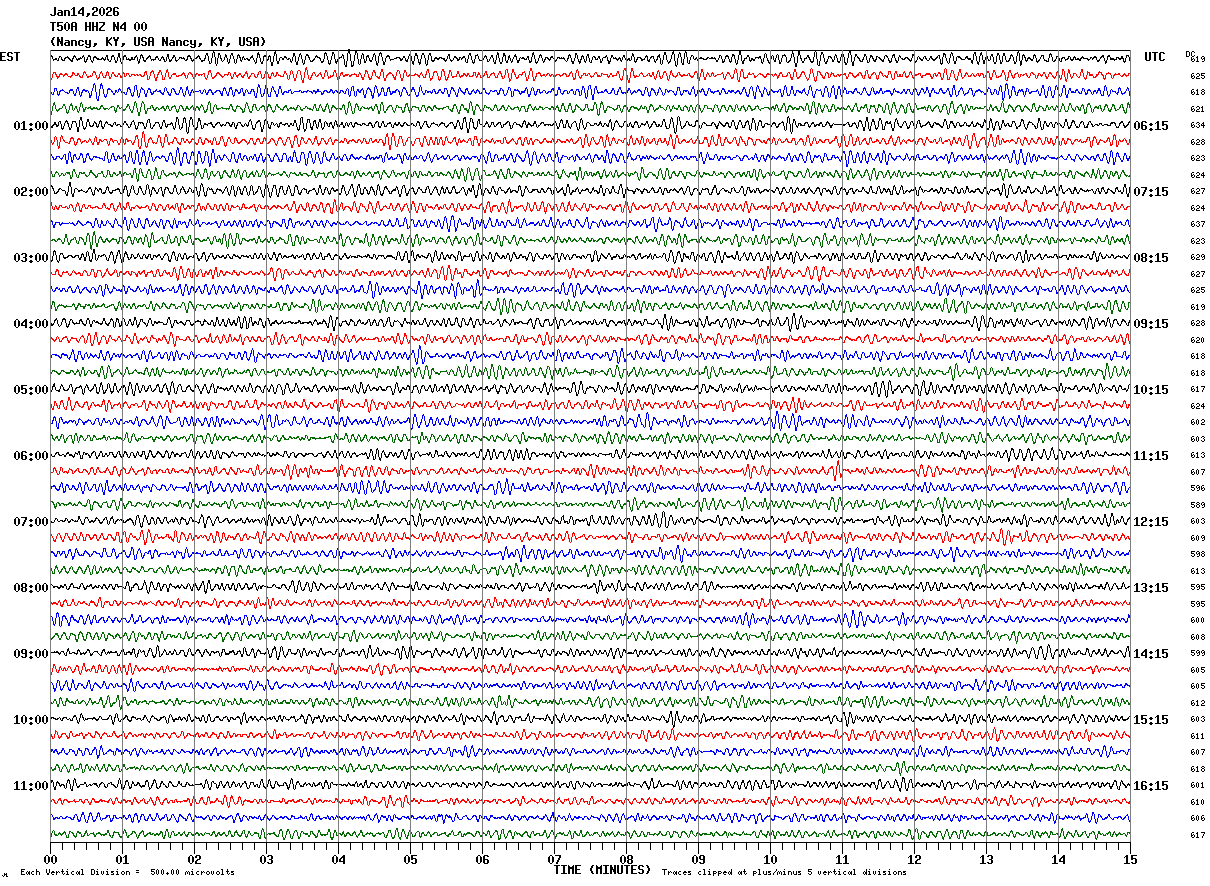Select the 09:00 EST row label
This screenshot has height=886, width=1210.
[31, 654]
